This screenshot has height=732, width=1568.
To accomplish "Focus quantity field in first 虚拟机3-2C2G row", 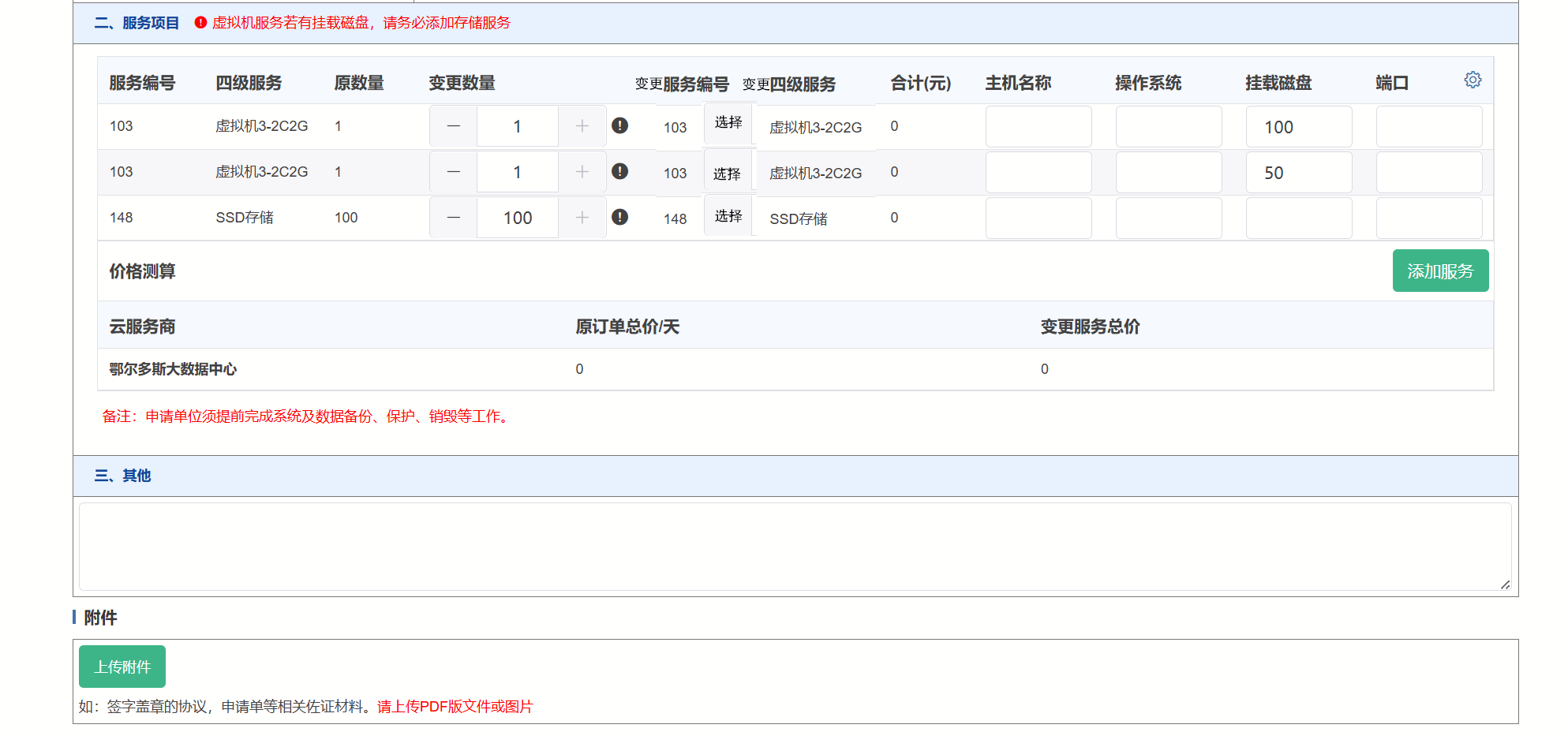I will tap(518, 126).
